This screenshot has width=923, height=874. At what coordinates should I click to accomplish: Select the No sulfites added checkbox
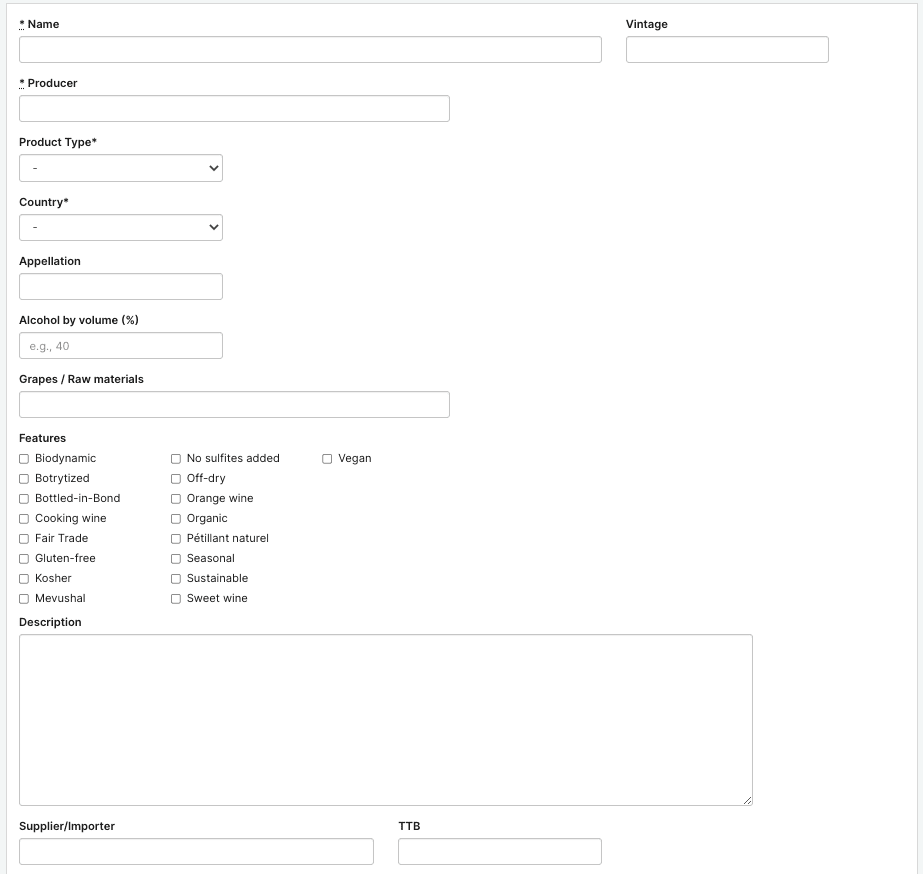pyautogui.click(x=176, y=459)
